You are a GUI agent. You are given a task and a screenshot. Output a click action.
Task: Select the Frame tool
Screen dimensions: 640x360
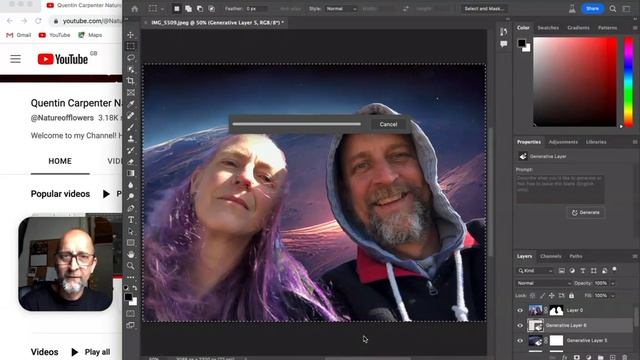coord(131,93)
